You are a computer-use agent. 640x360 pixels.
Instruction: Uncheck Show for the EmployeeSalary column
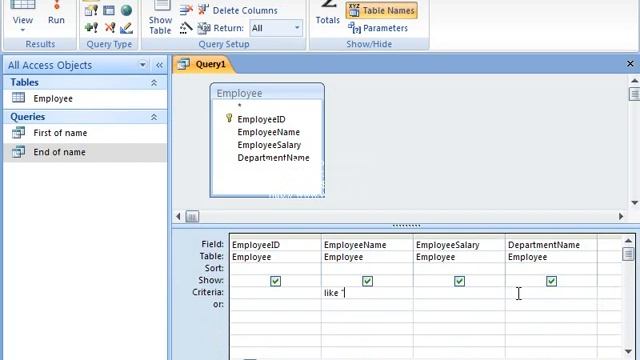pos(460,281)
